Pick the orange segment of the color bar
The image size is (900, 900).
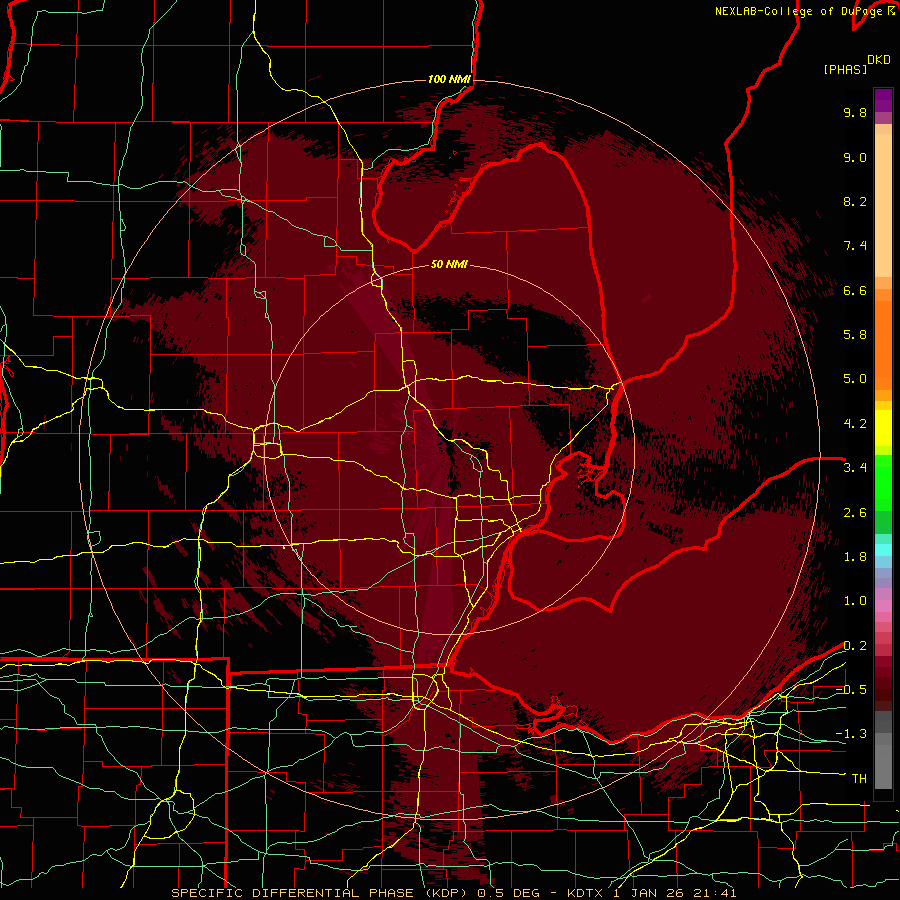(883, 345)
